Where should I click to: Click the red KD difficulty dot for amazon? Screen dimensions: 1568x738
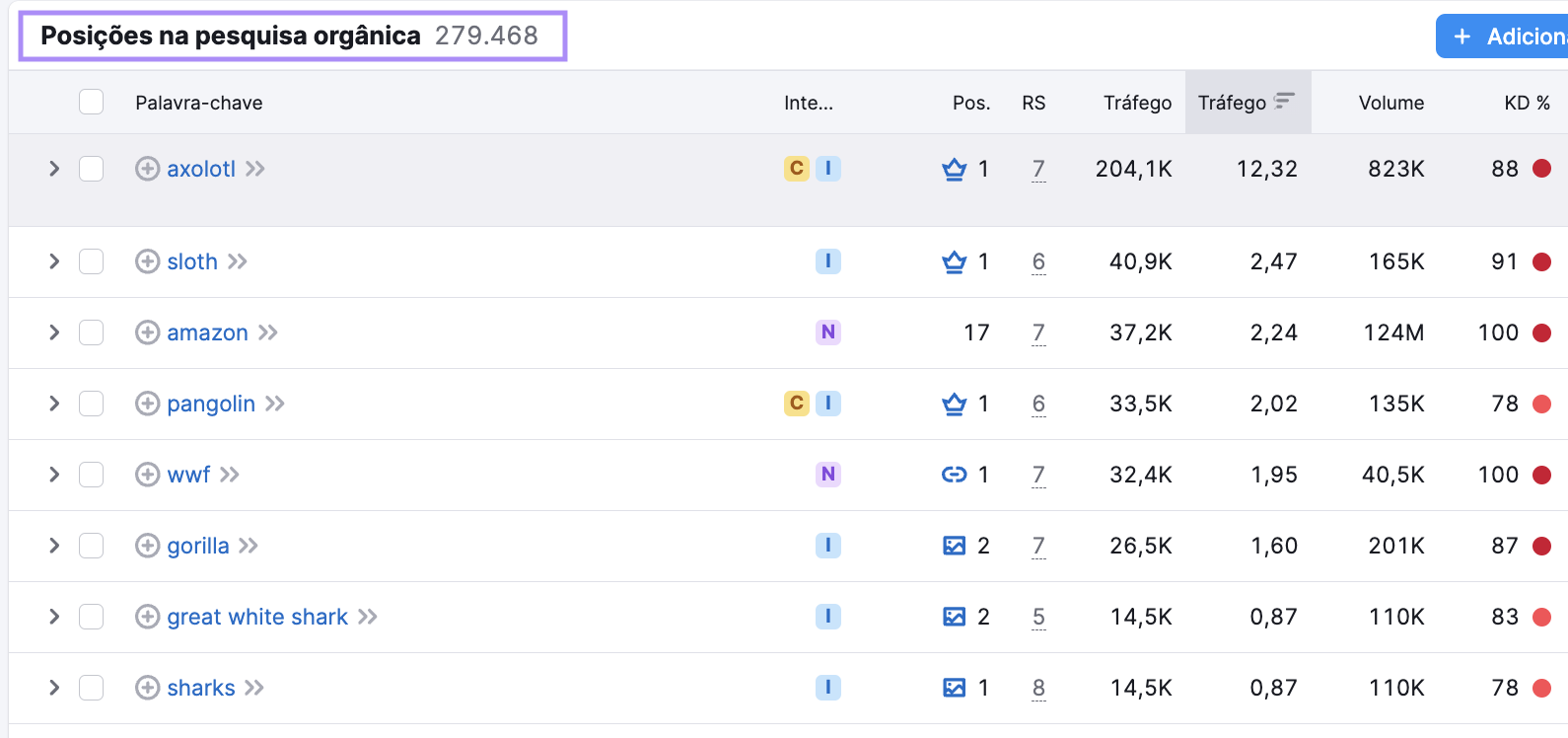1541,332
